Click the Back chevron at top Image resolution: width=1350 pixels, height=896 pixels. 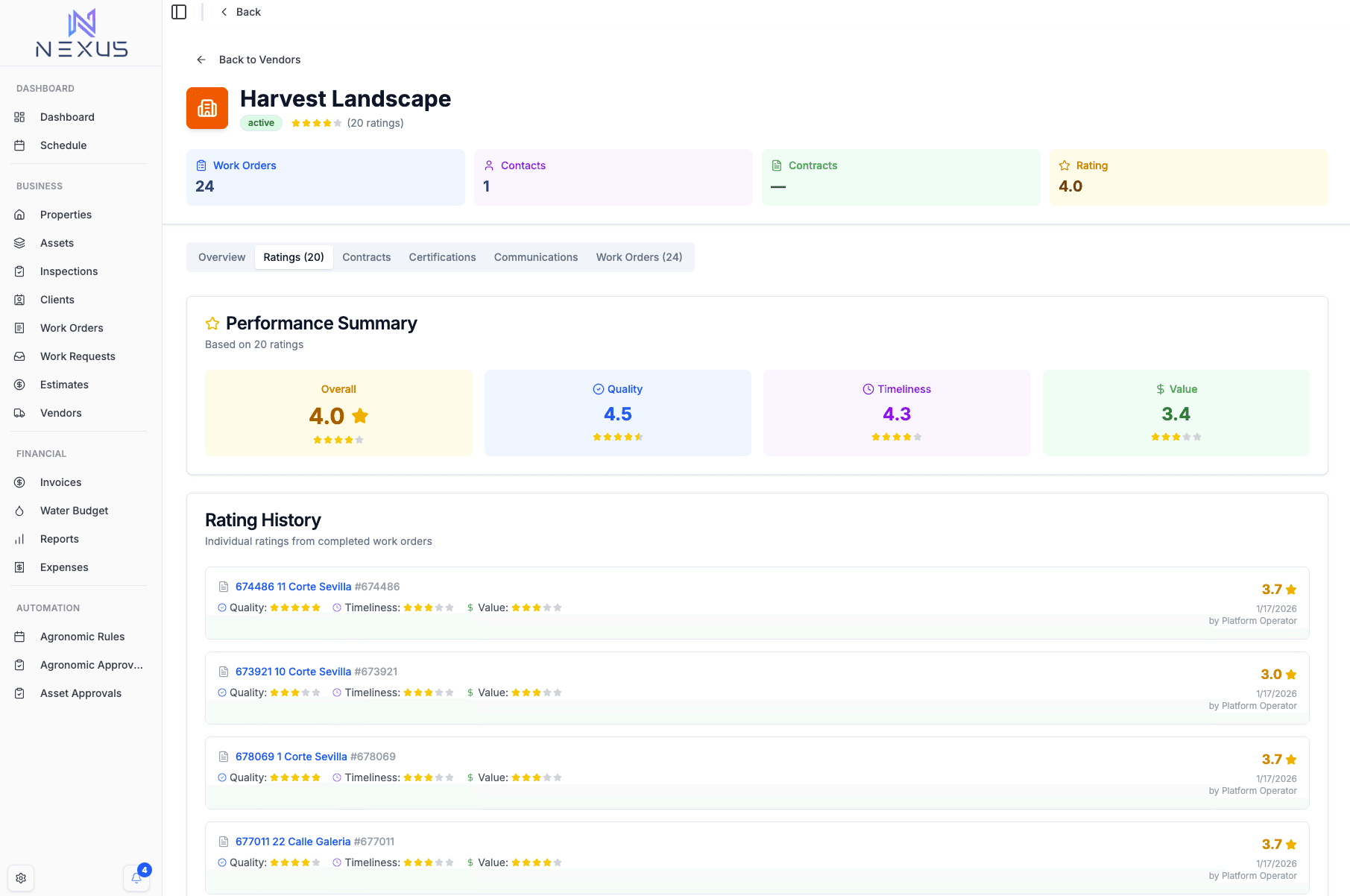224,12
